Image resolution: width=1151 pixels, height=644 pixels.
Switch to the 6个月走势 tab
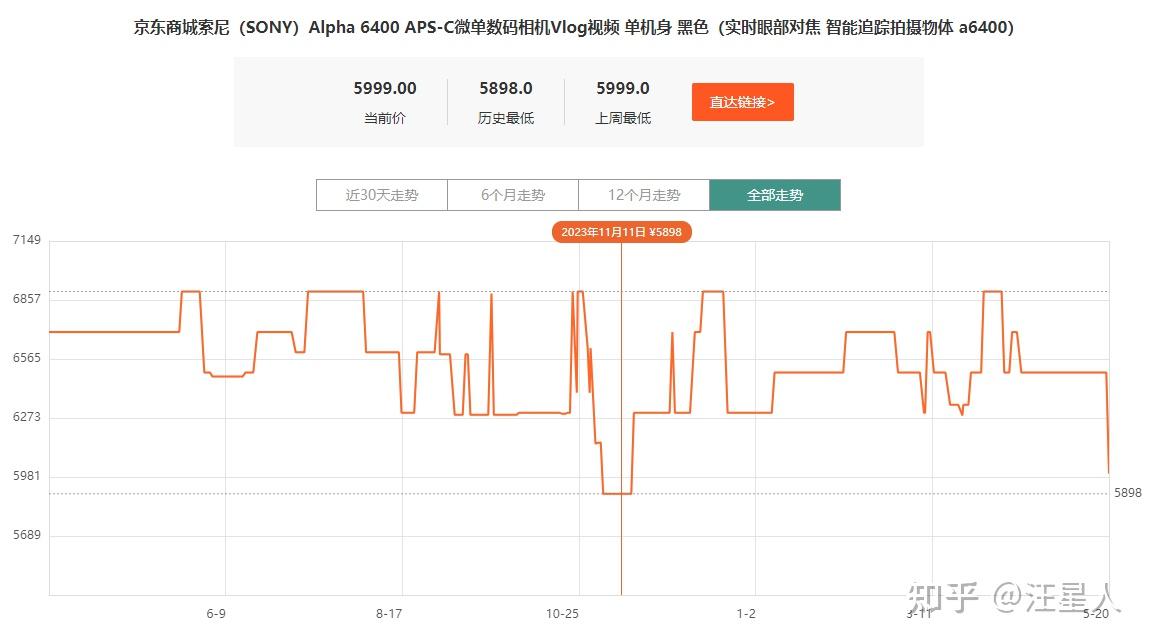pyautogui.click(x=512, y=194)
